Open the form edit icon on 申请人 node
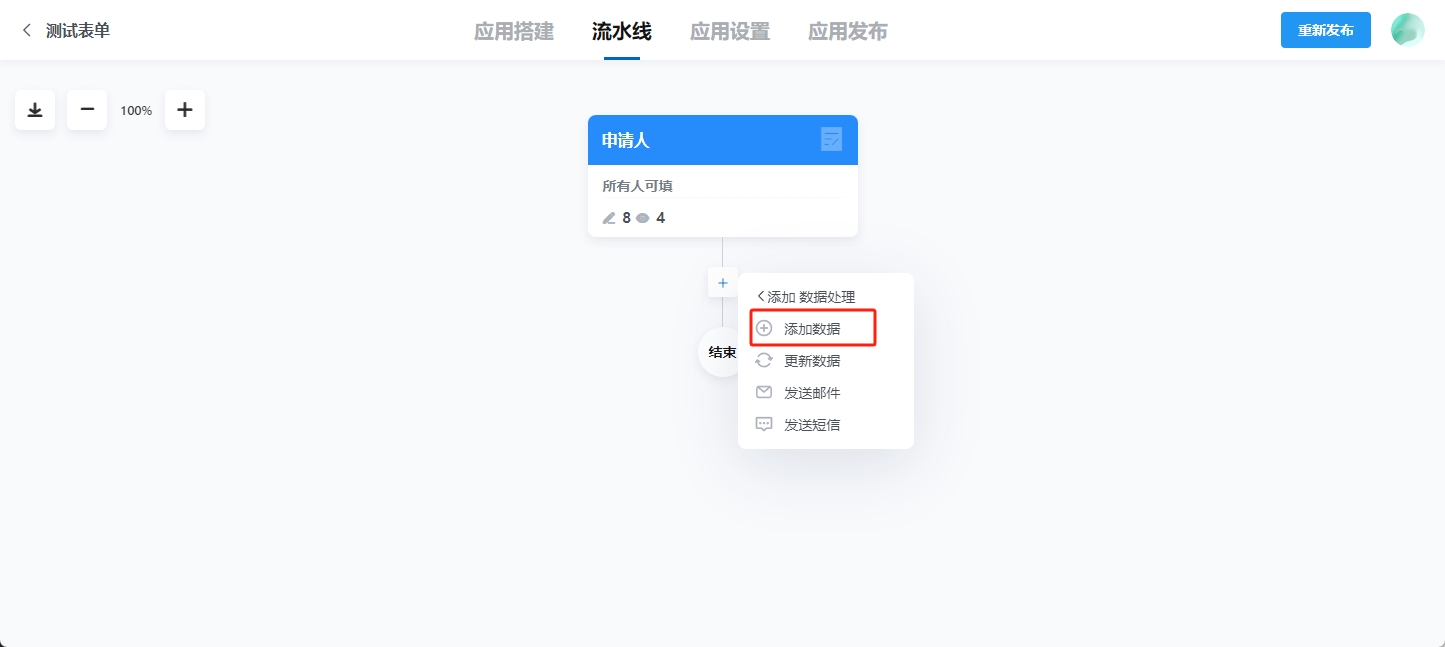Screen dimensions: 1445x647 coord(832,139)
